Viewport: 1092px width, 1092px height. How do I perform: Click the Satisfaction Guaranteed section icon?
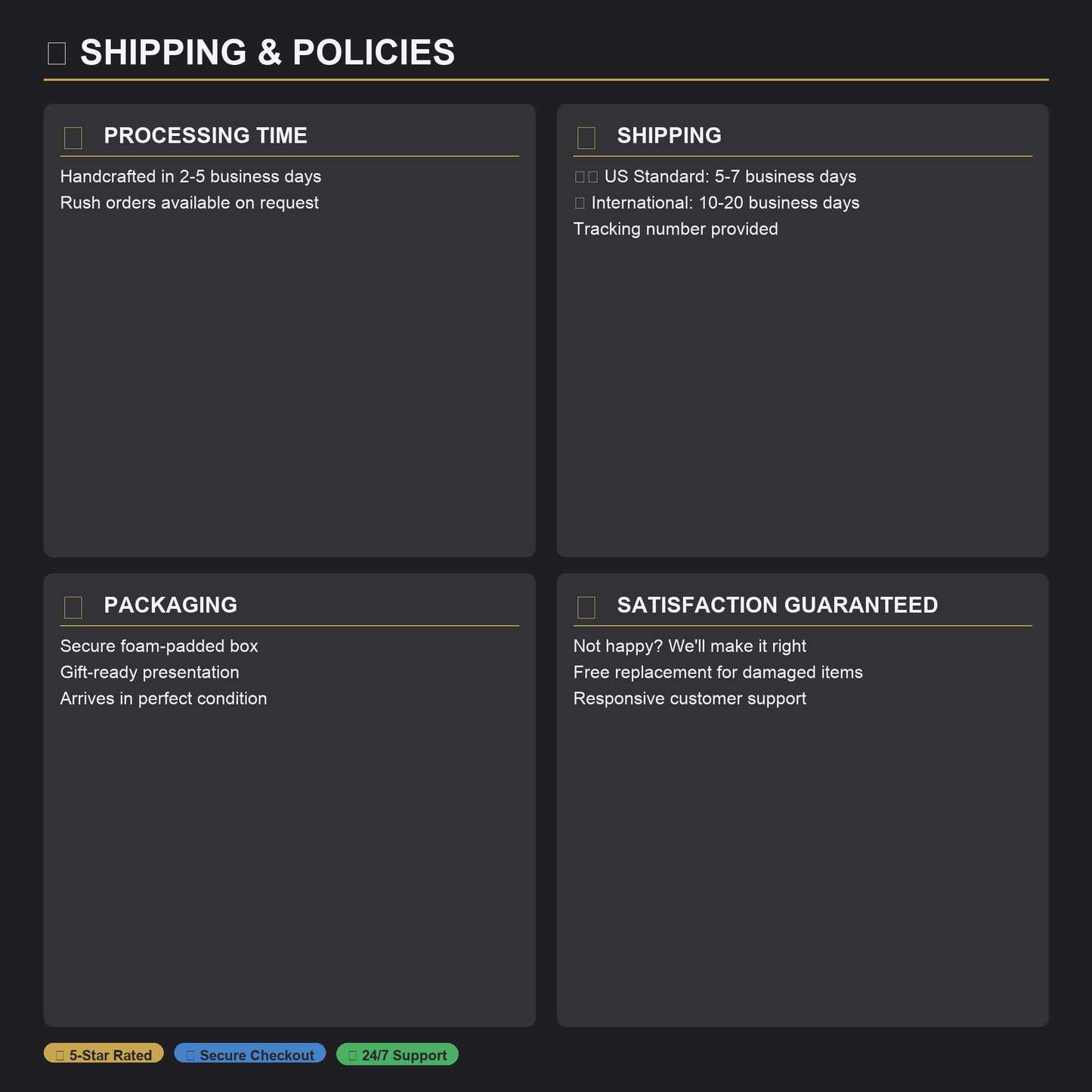tap(586, 607)
